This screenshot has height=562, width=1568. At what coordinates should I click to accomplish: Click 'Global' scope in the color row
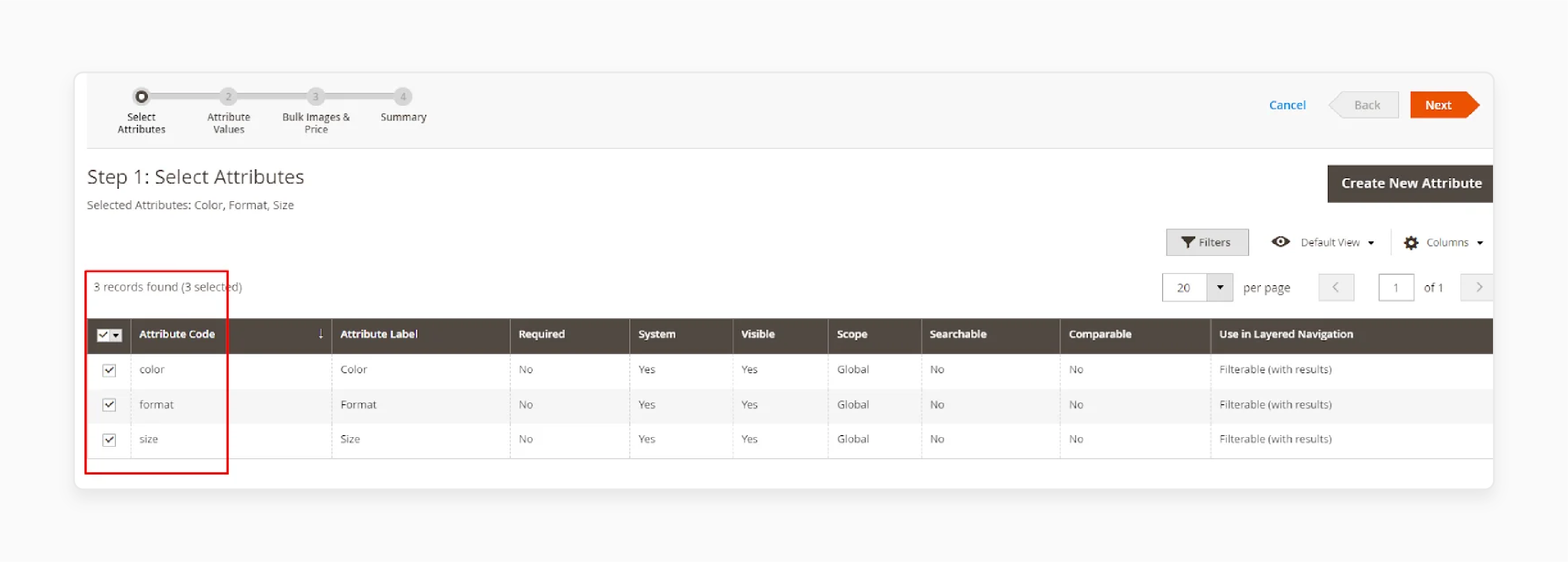click(x=853, y=370)
